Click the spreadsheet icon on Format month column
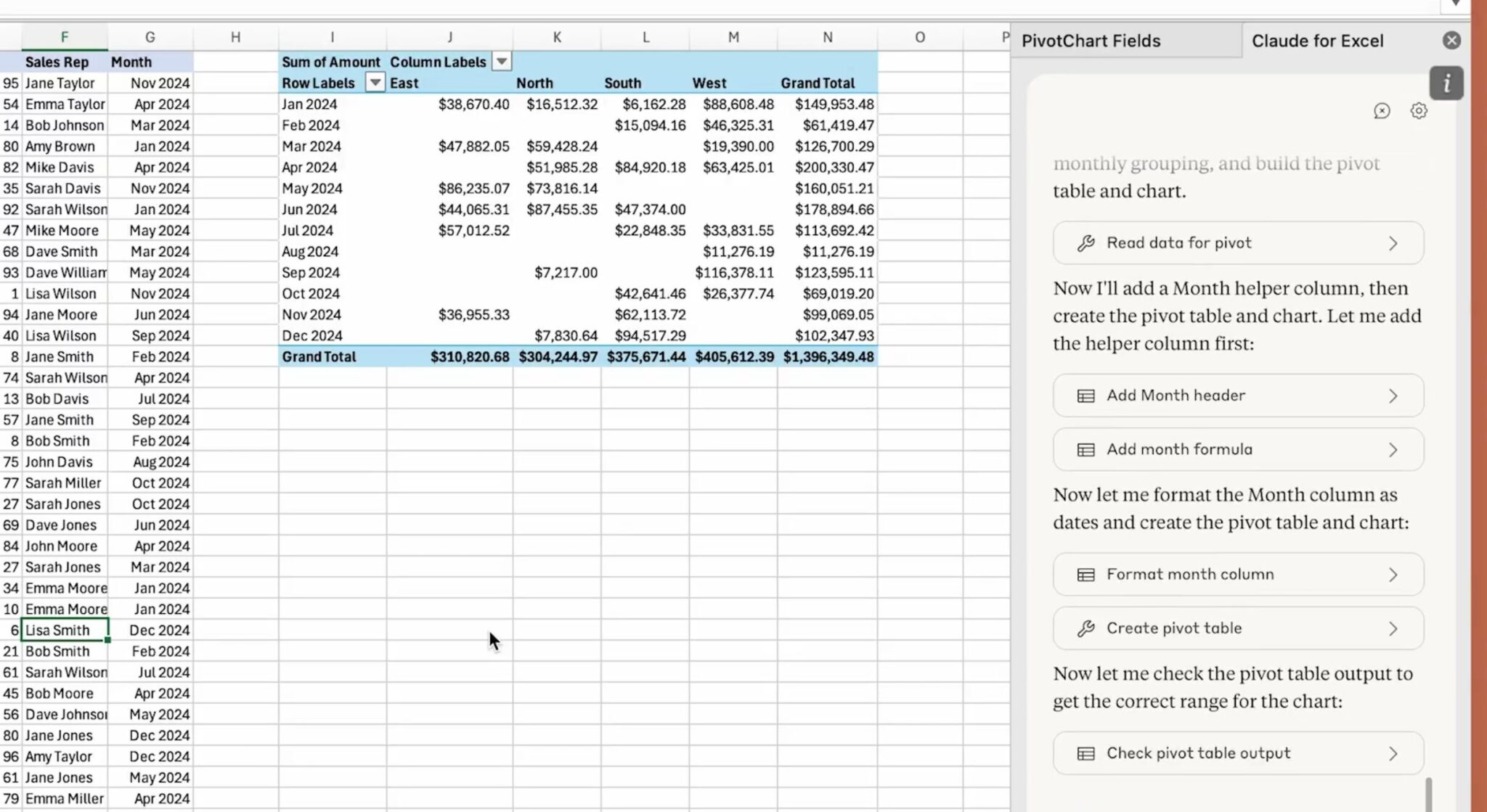This screenshot has width=1487, height=812. point(1086,574)
